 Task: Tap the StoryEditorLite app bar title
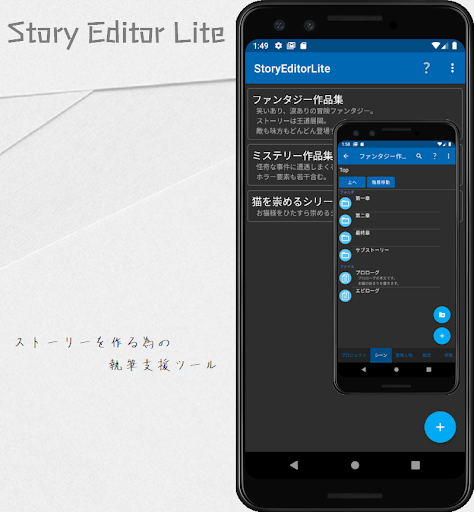point(292,68)
